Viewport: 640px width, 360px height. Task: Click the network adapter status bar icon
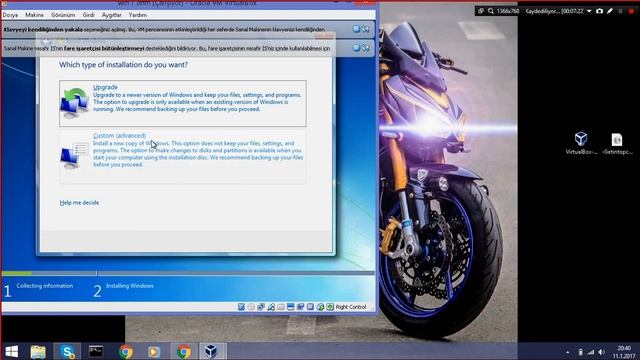(261, 307)
